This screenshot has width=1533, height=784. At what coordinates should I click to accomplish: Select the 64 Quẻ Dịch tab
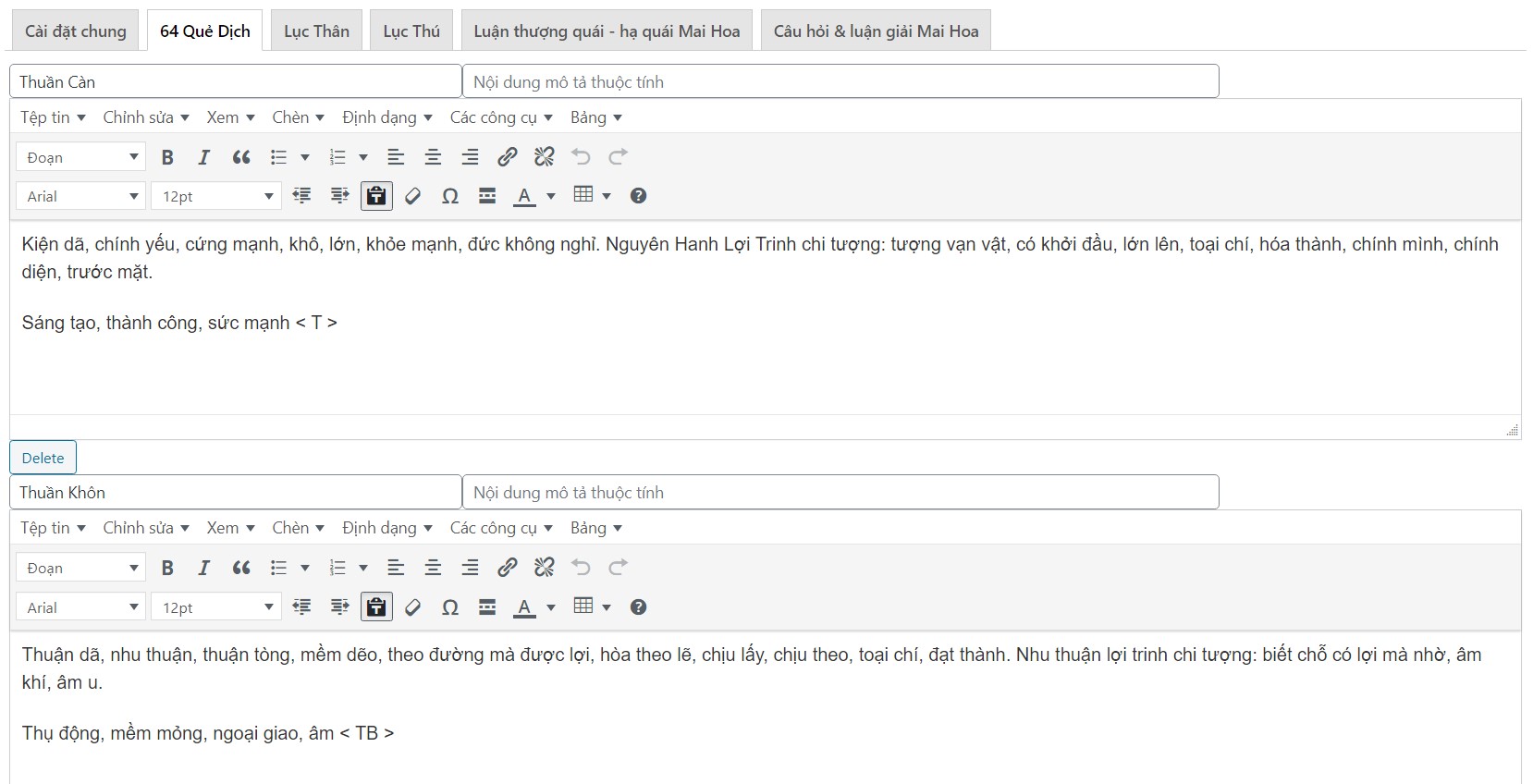[204, 31]
